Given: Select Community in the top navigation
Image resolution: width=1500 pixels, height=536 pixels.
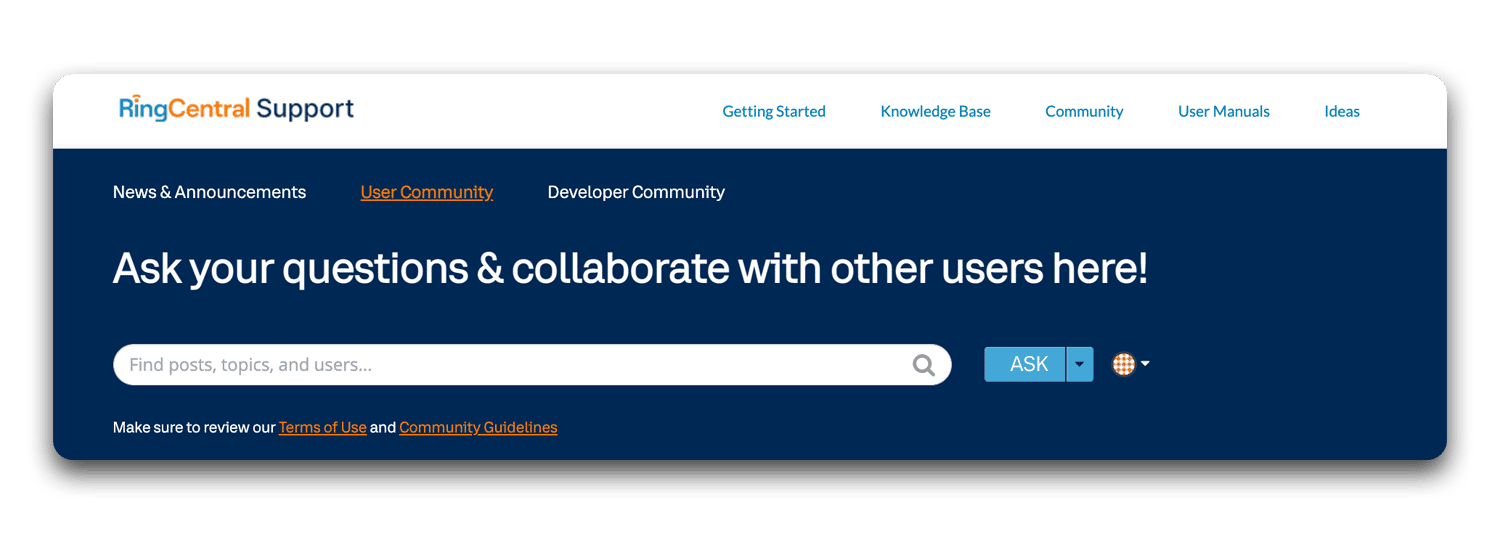Looking at the screenshot, I should click(x=1084, y=112).
